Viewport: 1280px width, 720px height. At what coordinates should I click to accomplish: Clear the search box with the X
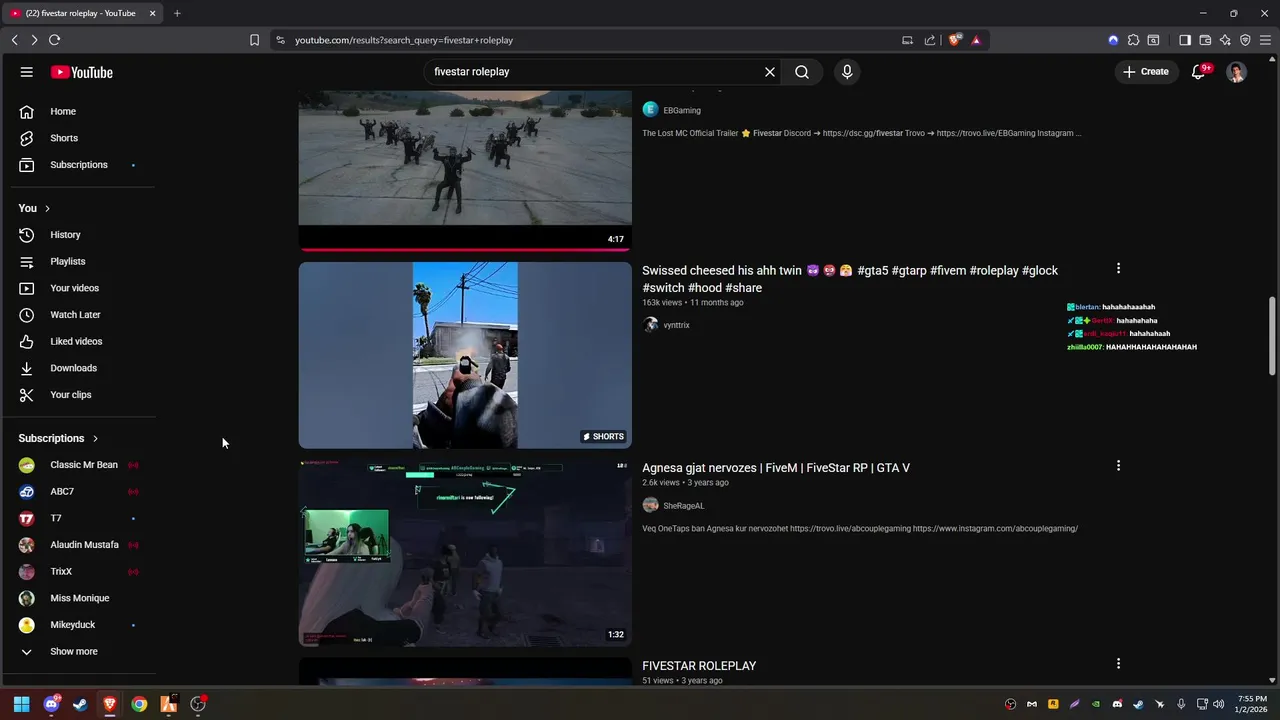[770, 72]
